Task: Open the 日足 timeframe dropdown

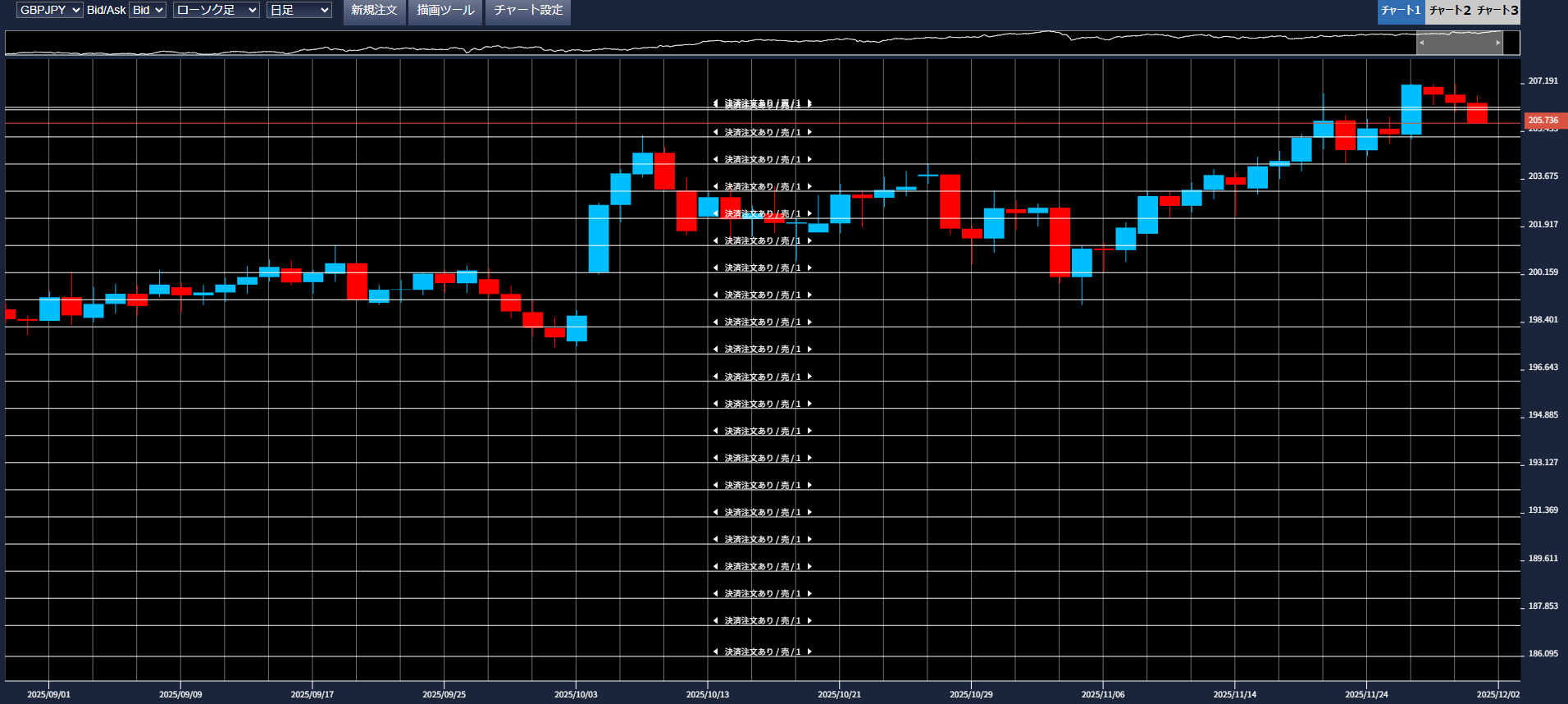Action: click(x=299, y=10)
